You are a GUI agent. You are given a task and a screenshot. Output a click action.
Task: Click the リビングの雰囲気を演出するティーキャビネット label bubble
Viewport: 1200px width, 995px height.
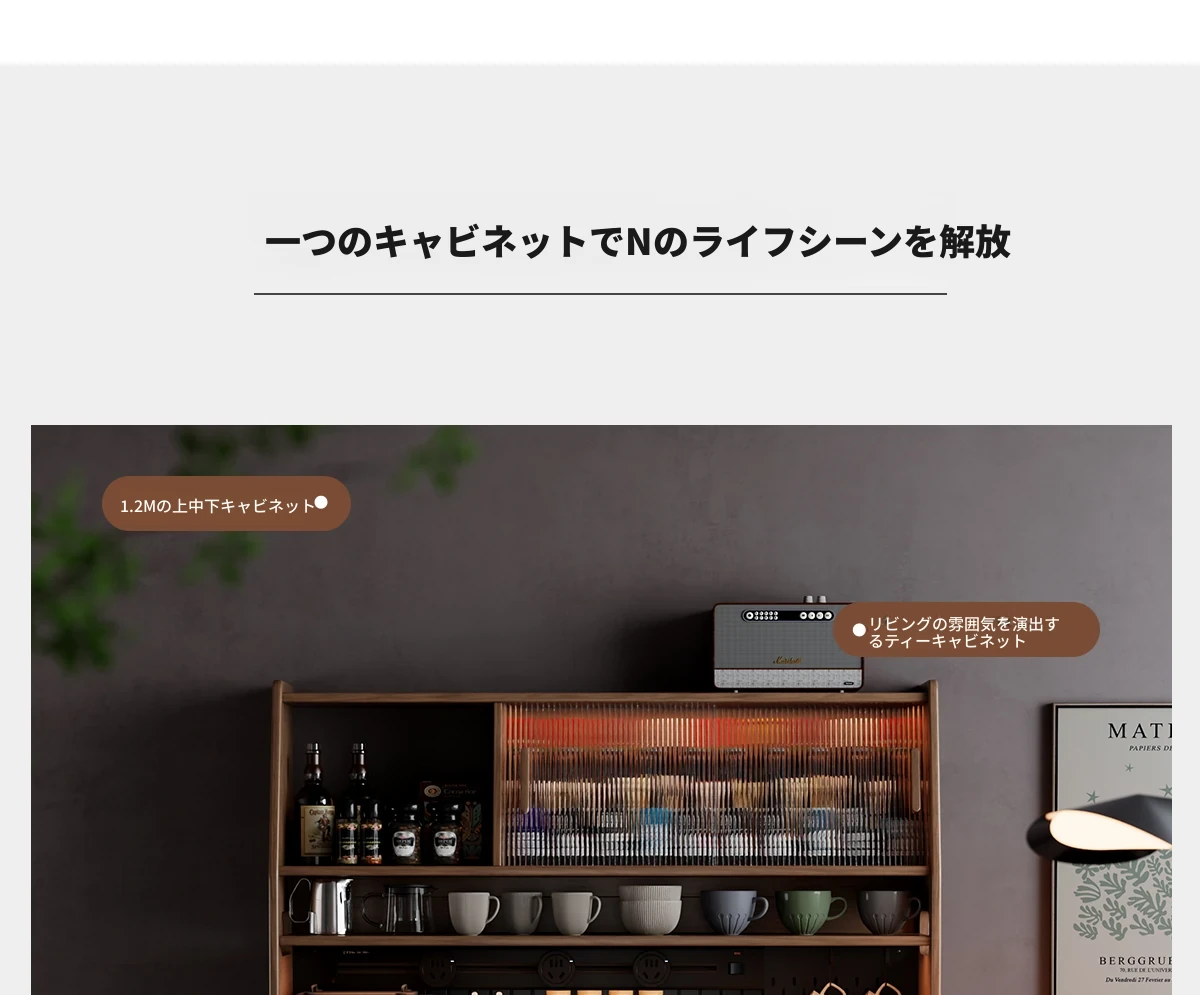click(x=966, y=630)
